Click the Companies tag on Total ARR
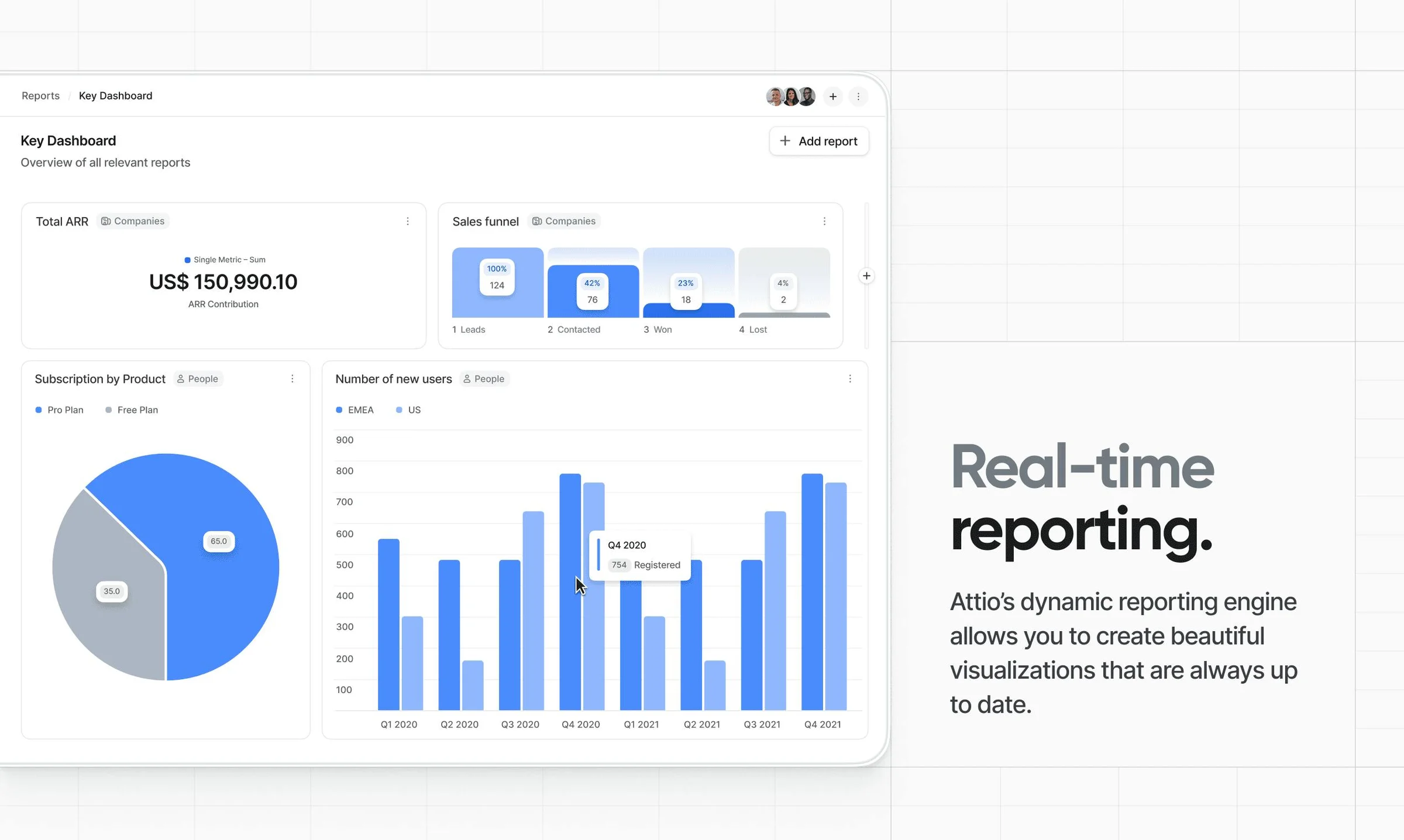 (133, 221)
